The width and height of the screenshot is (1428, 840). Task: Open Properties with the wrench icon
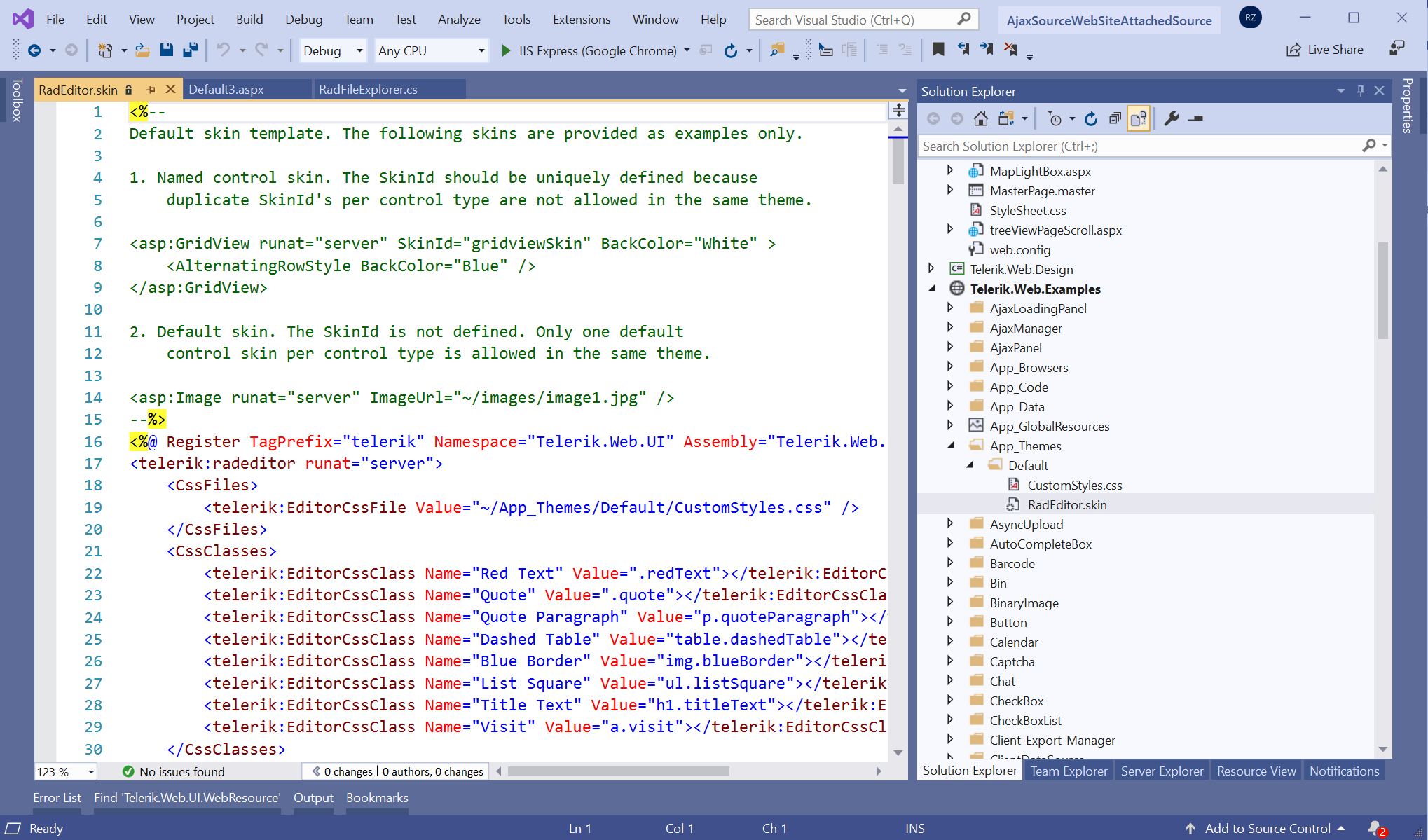click(x=1172, y=119)
